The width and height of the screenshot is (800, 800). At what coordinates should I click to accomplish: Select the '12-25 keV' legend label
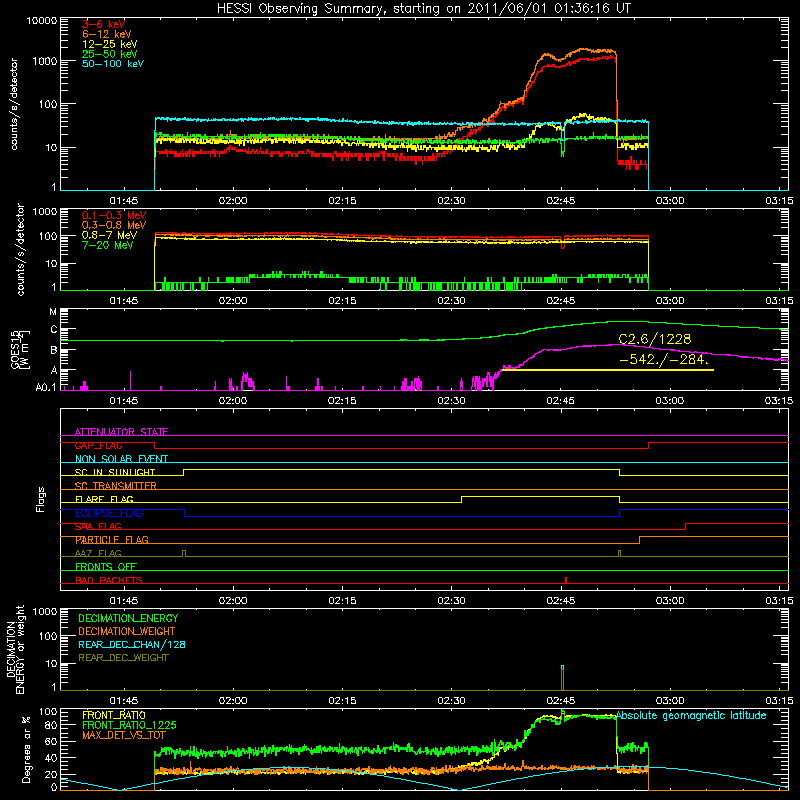pyautogui.click(x=109, y=44)
